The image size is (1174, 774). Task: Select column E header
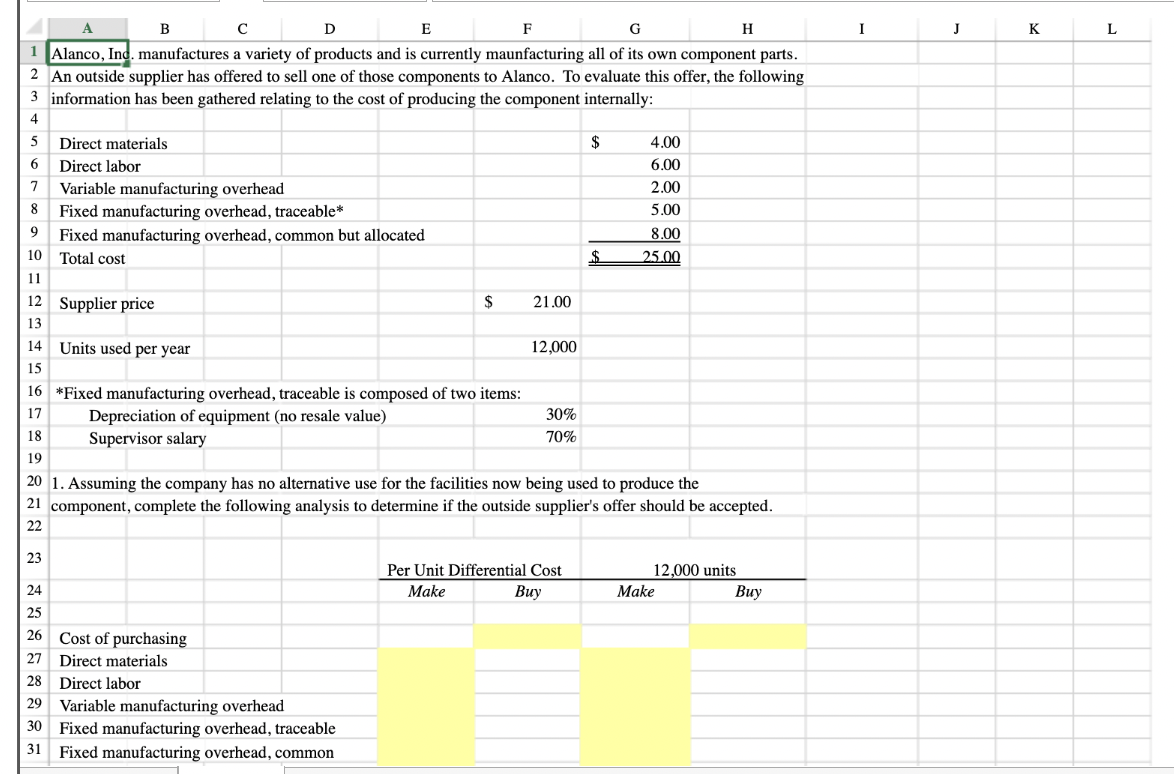tap(425, 28)
